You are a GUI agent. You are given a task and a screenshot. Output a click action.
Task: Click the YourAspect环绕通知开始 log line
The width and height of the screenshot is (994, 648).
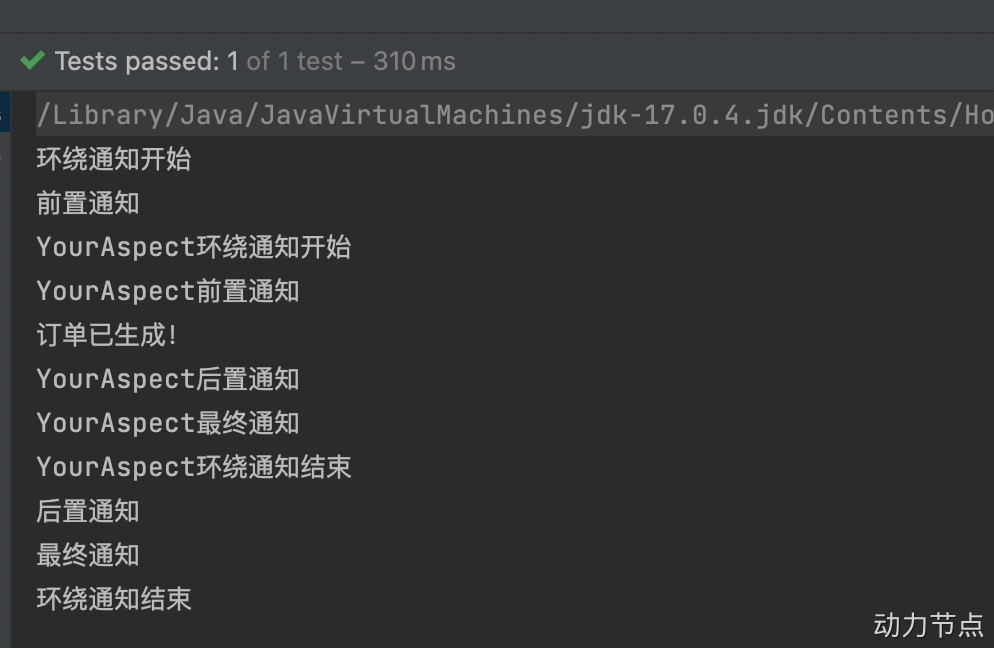[192, 247]
